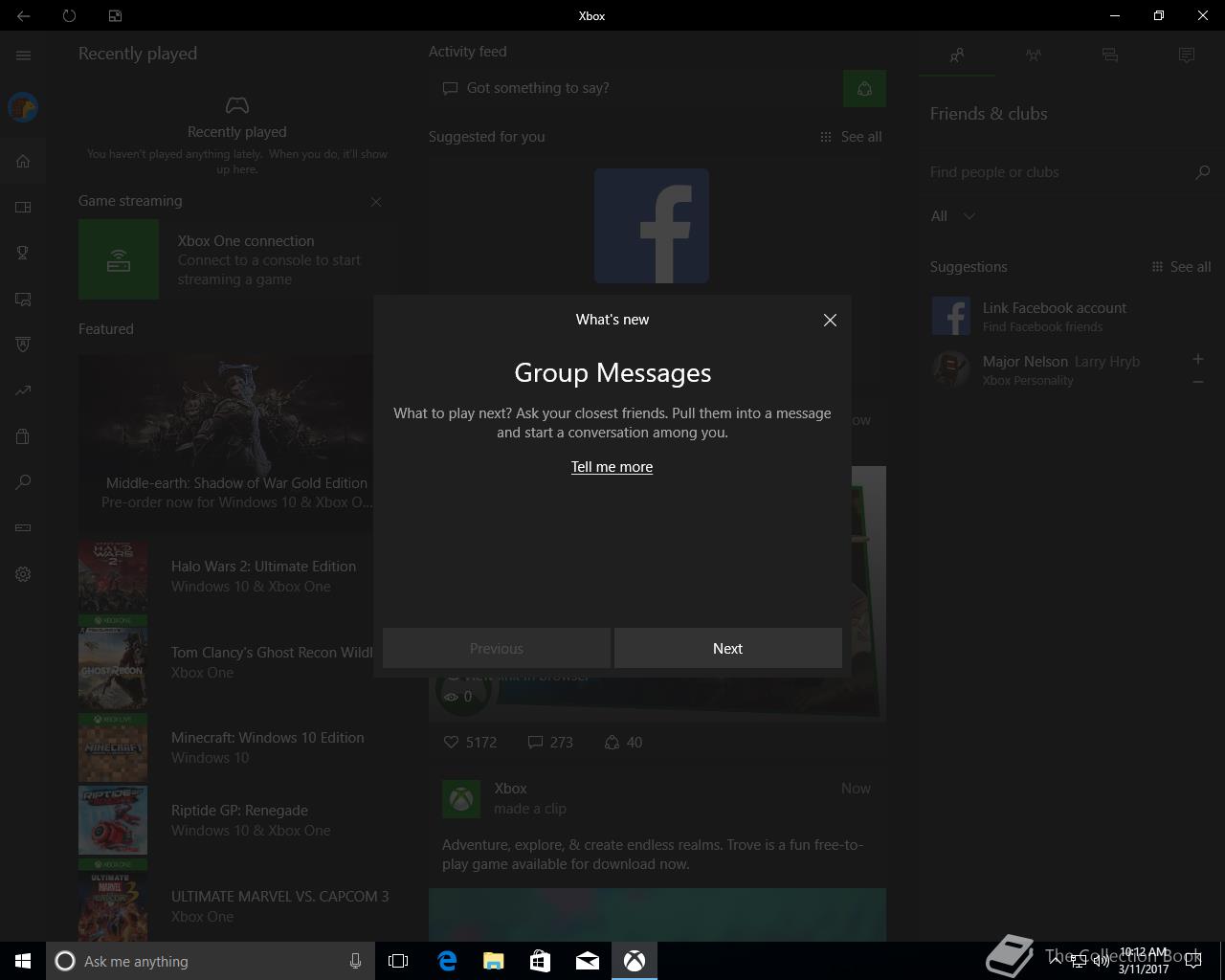Viewport: 1225px width, 980px height.
Task: See all friend suggestions
Action: coord(1181,267)
